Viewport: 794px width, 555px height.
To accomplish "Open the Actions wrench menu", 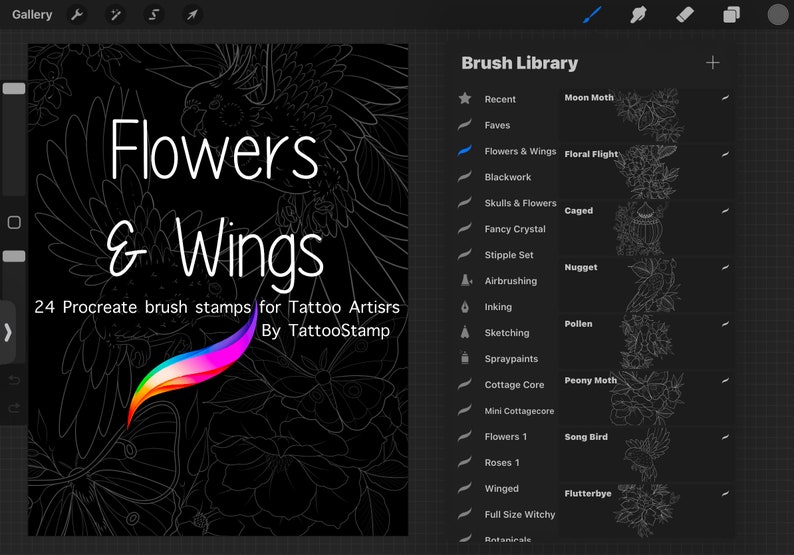I will (x=77, y=15).
